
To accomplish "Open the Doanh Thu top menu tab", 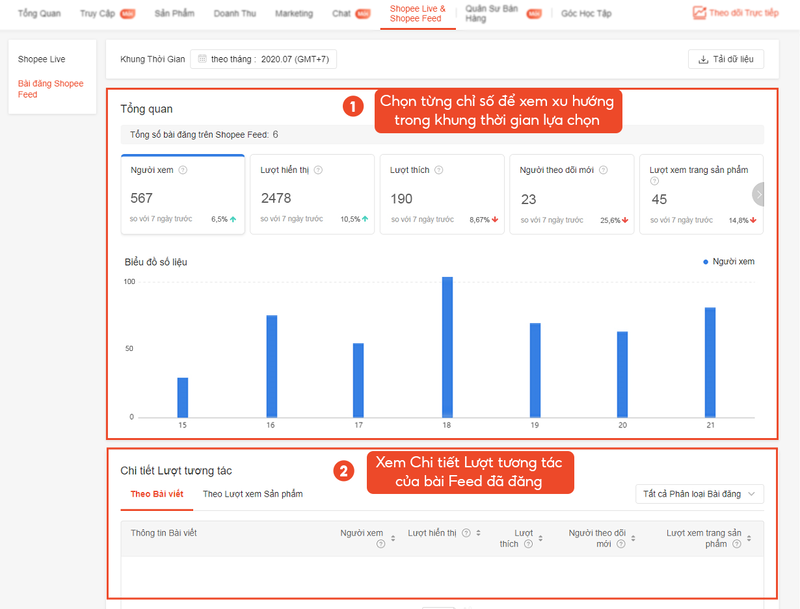I will point(237,14).
